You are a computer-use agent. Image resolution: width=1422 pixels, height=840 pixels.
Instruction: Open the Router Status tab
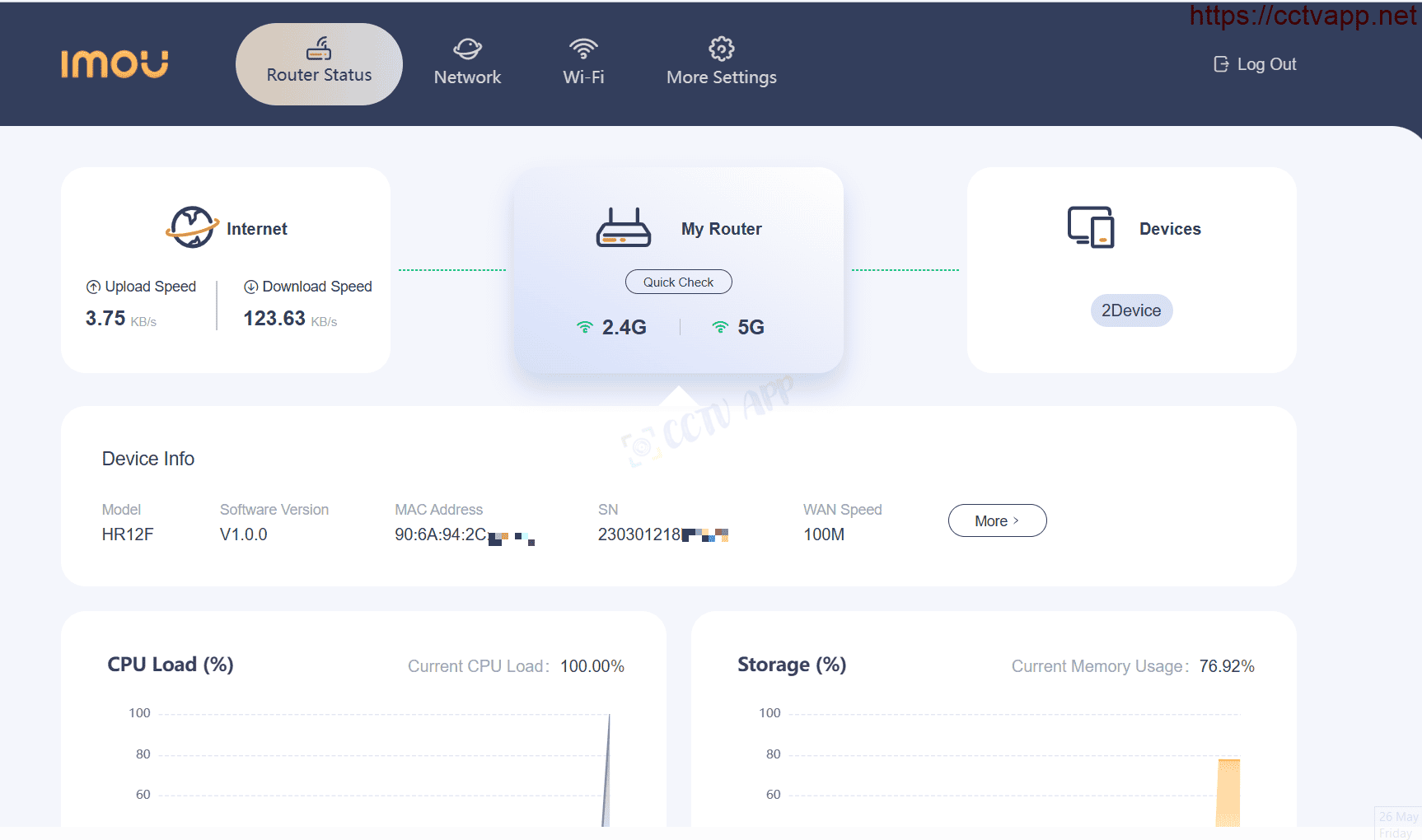pyautogui.click(x=319, y=63)
